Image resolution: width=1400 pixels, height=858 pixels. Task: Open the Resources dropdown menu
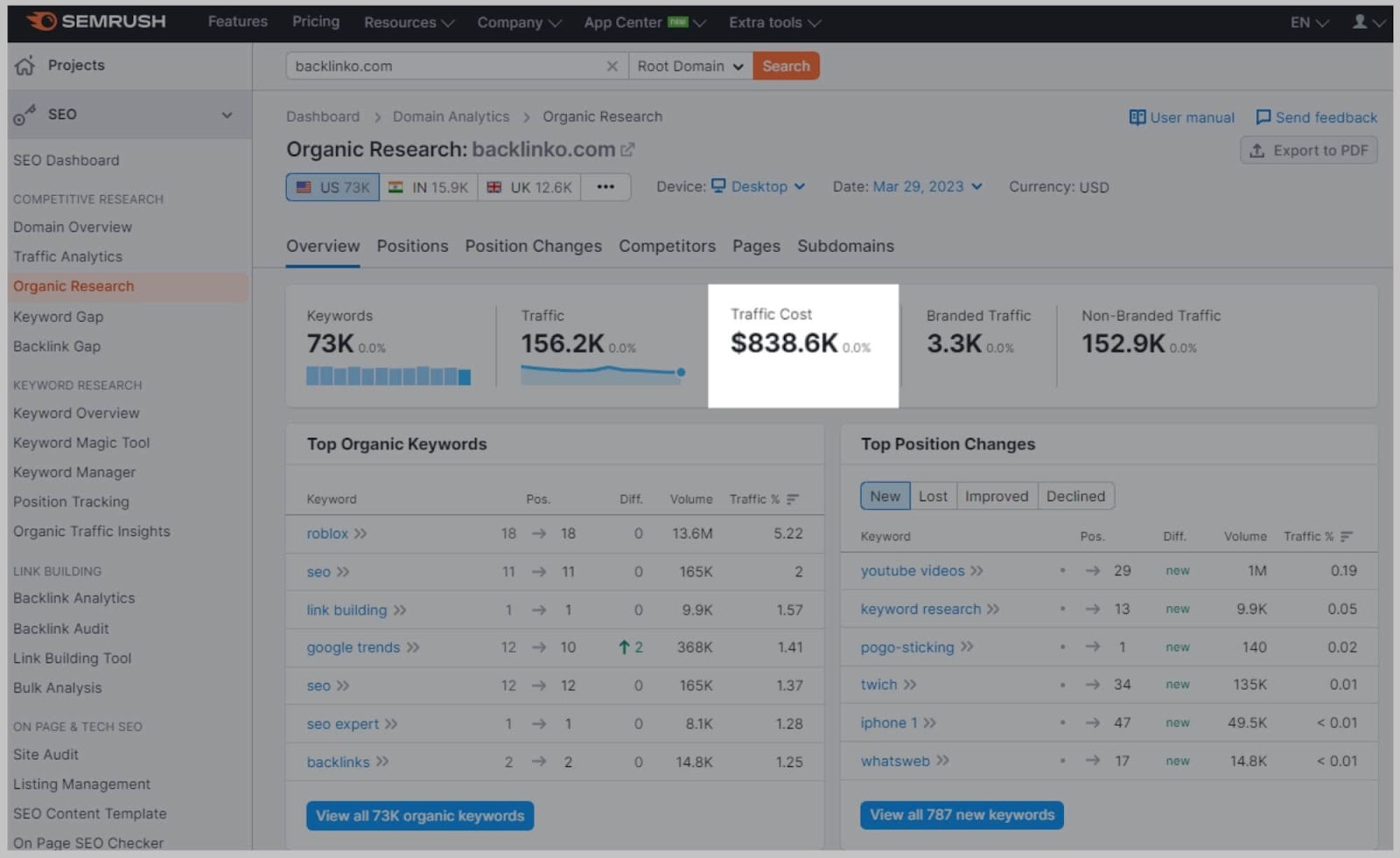(409, 23)
